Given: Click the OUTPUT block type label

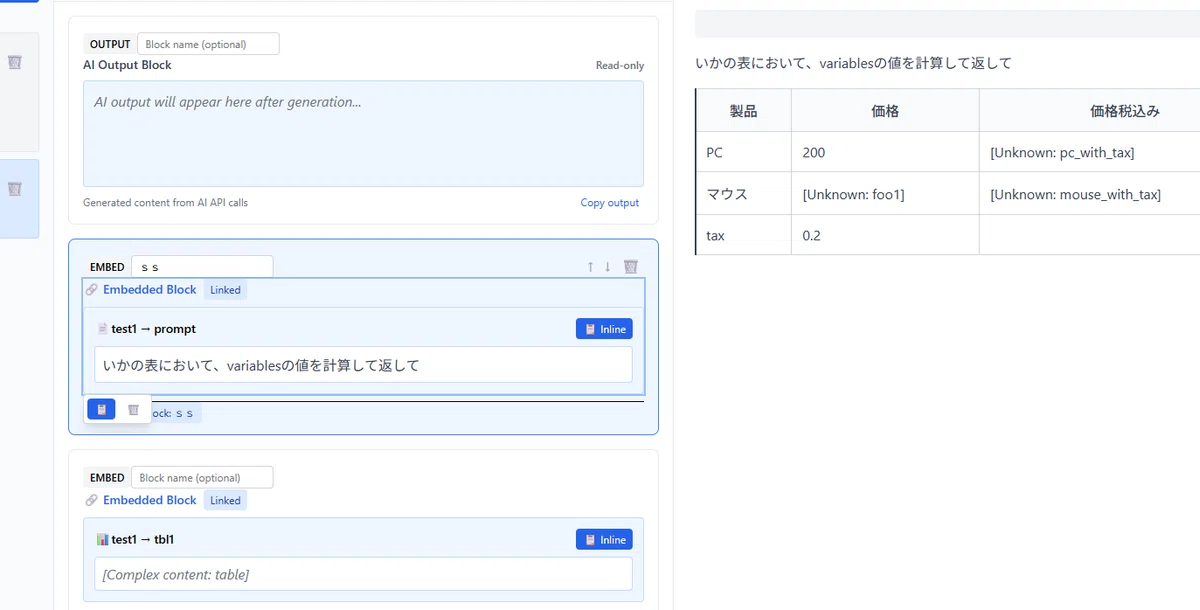Looking at the screenshot, I should (x=110, y=44).
